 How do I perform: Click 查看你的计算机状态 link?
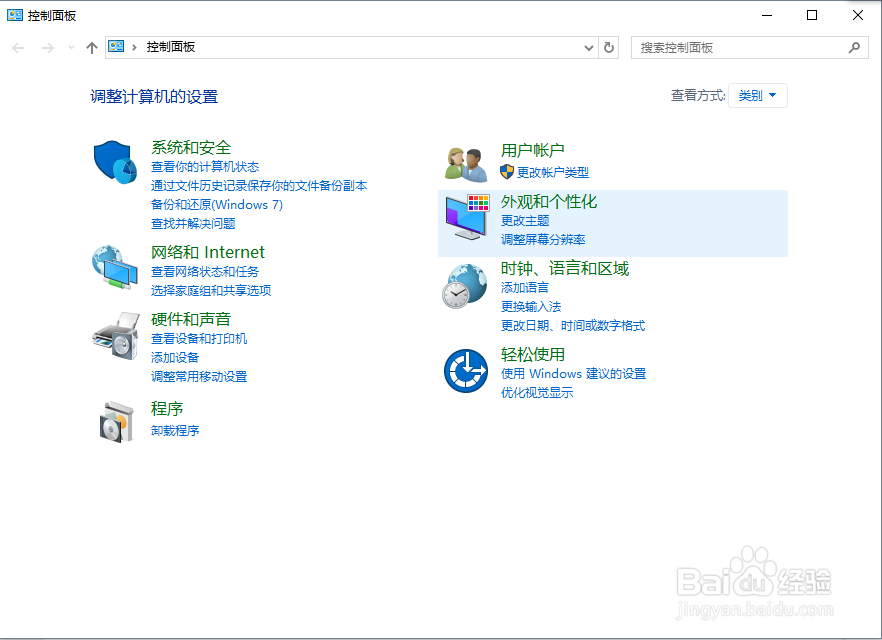[x=205, y=167]
